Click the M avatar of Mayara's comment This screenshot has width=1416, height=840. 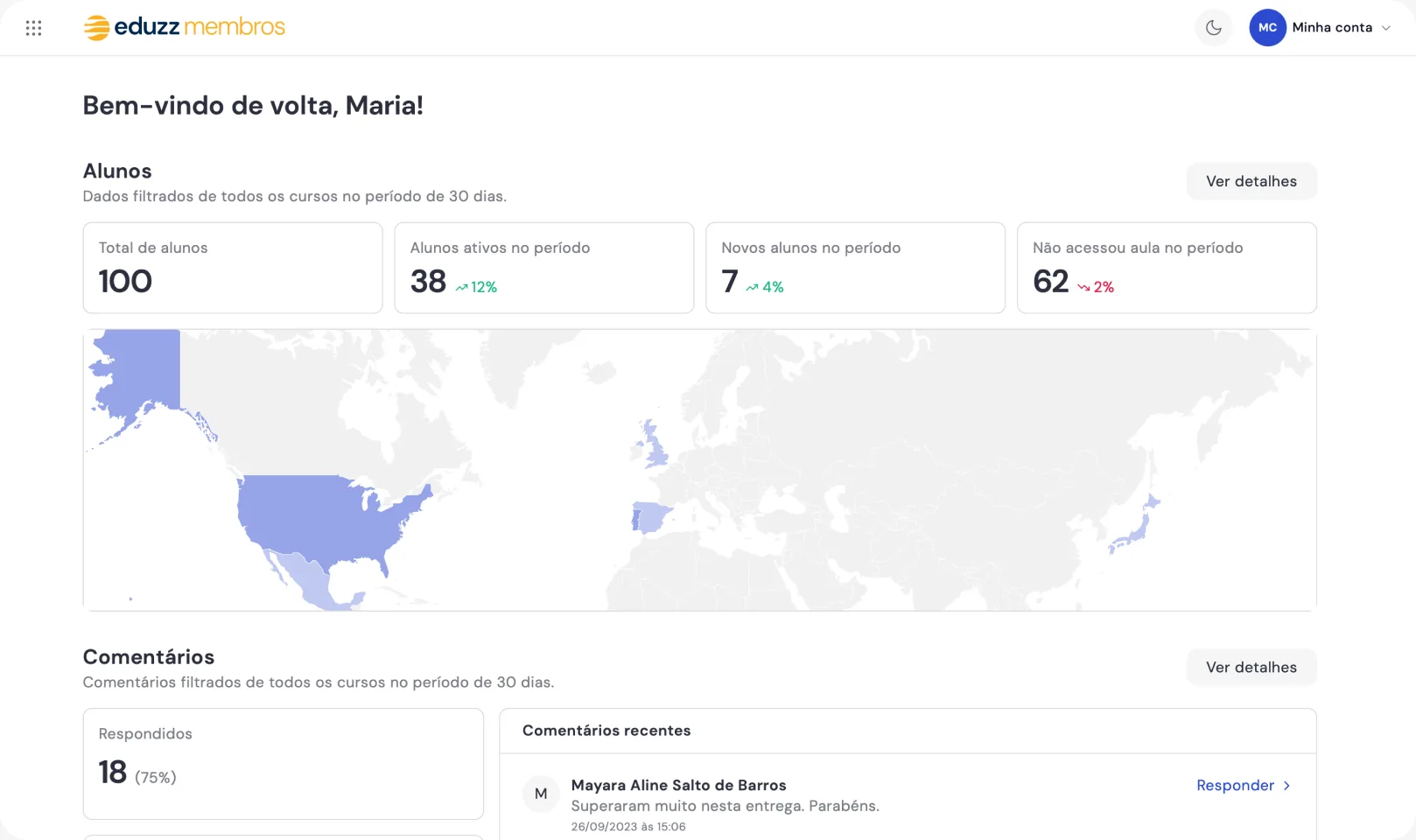click(x=541, y=794)
